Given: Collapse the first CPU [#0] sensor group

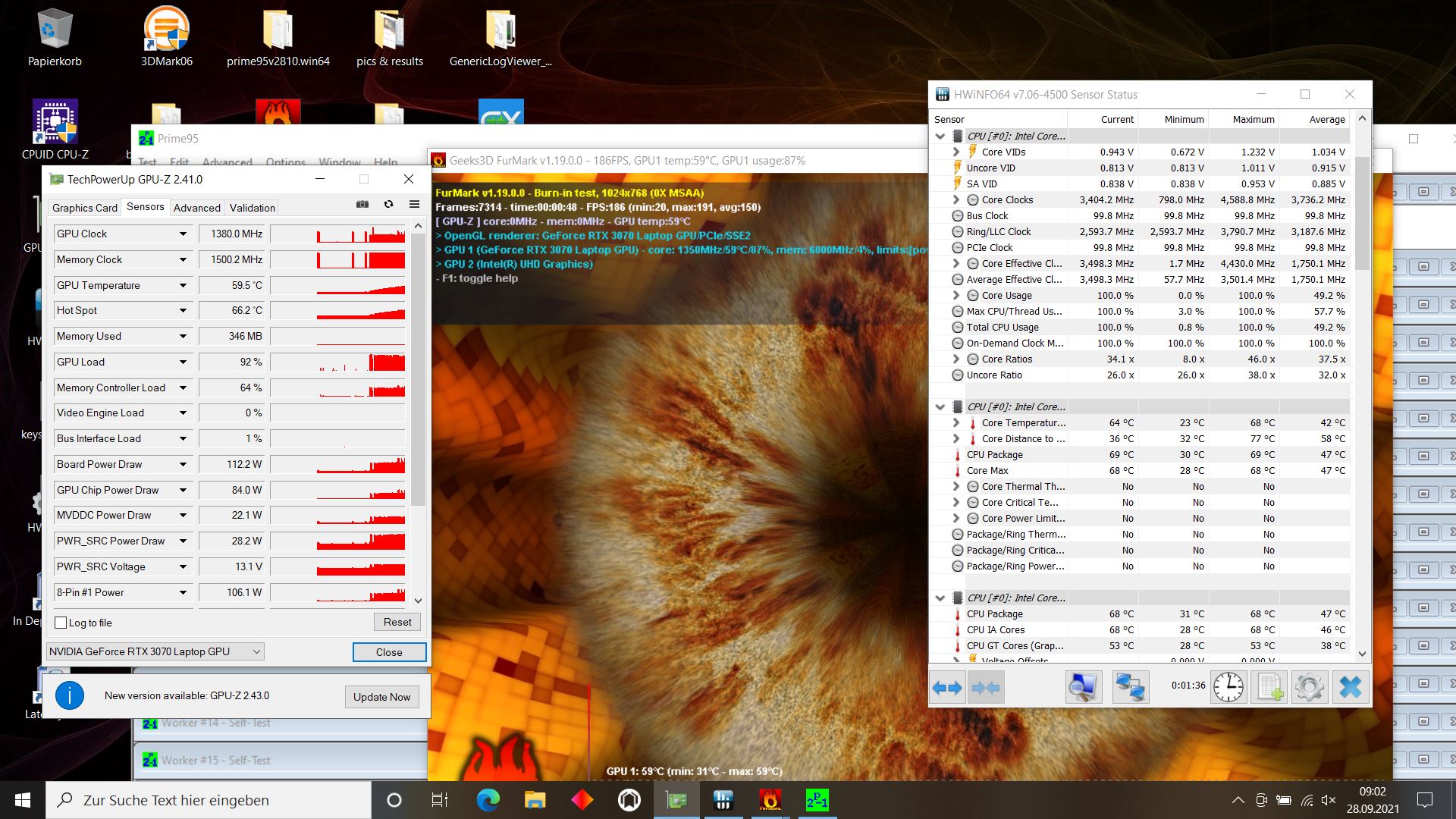Looking at the screenshot, I should coord(940,136).
